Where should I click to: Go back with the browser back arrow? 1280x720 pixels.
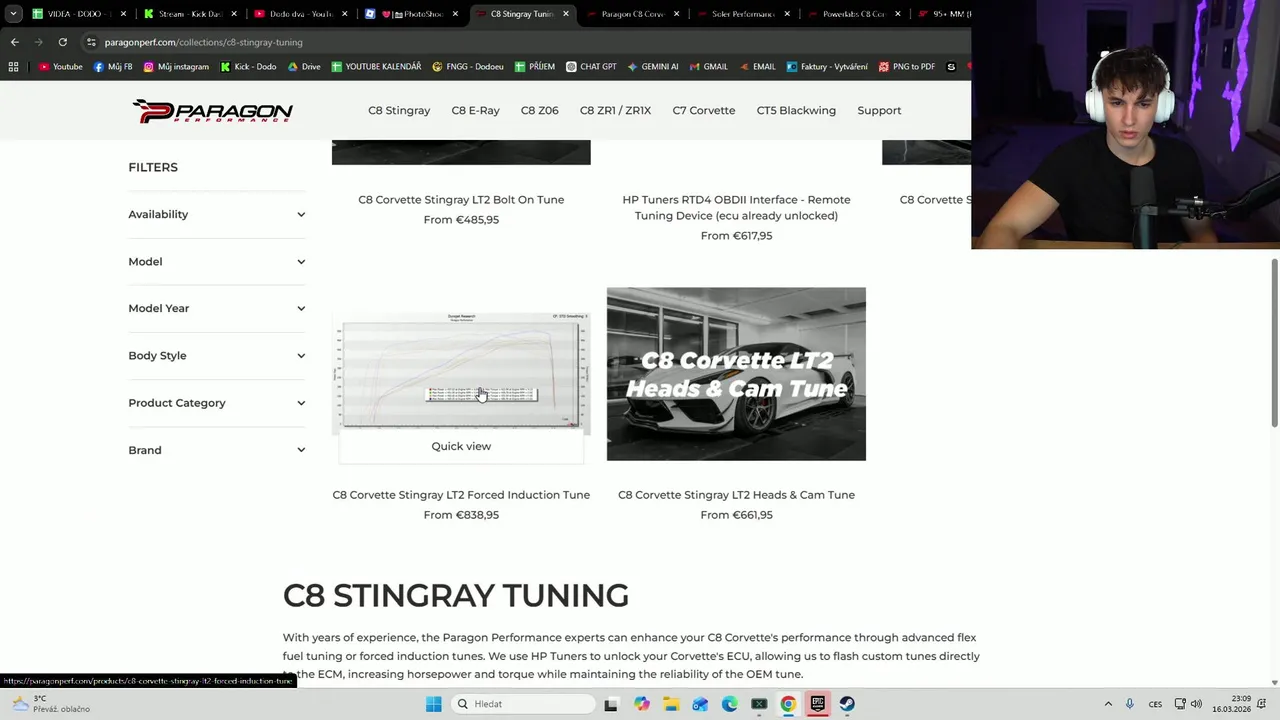(14, 42)
